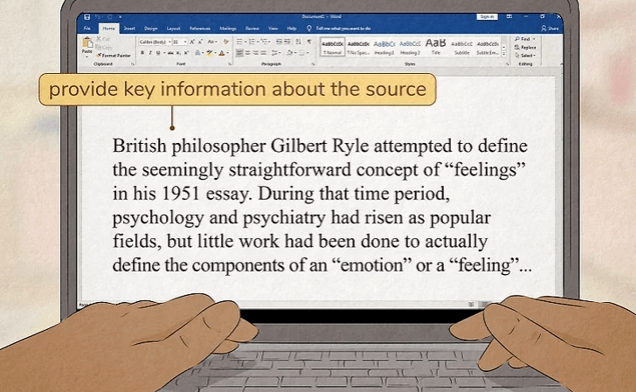Click the Clear All Formatting icon
Viewport: 636px width, 392px height.
click(x=226, y=42)
